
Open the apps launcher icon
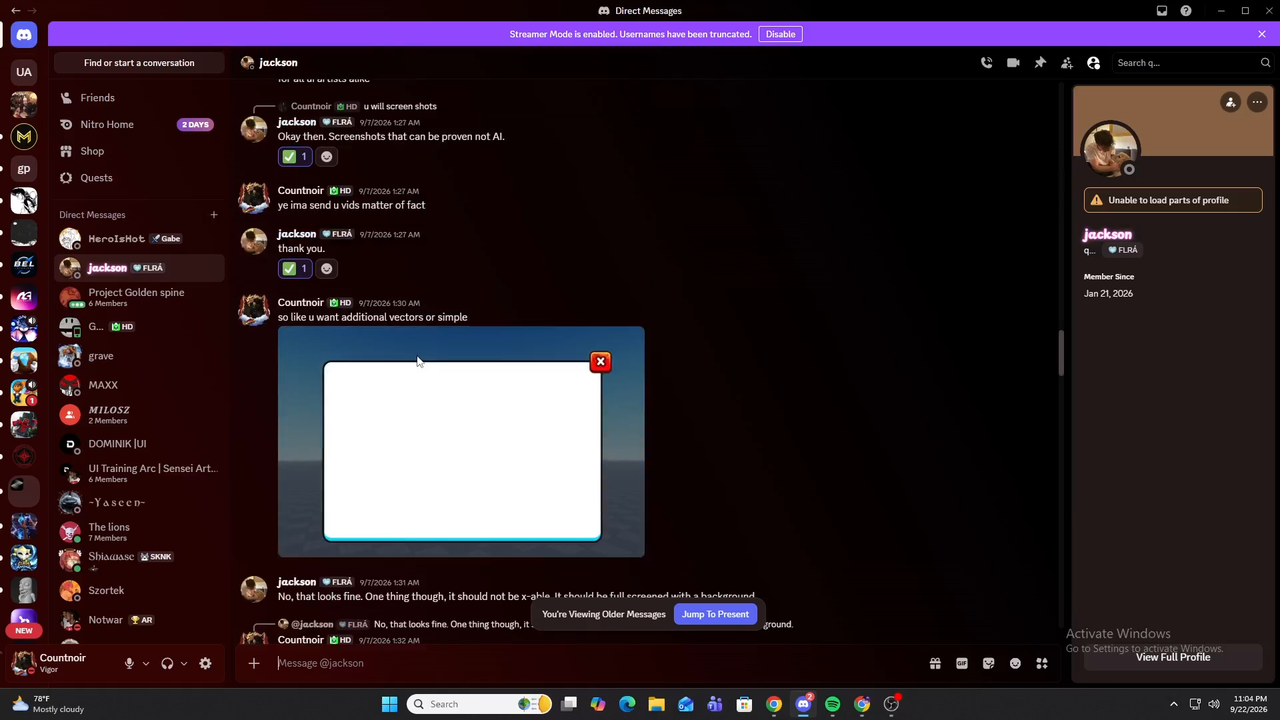[1042, 663]
